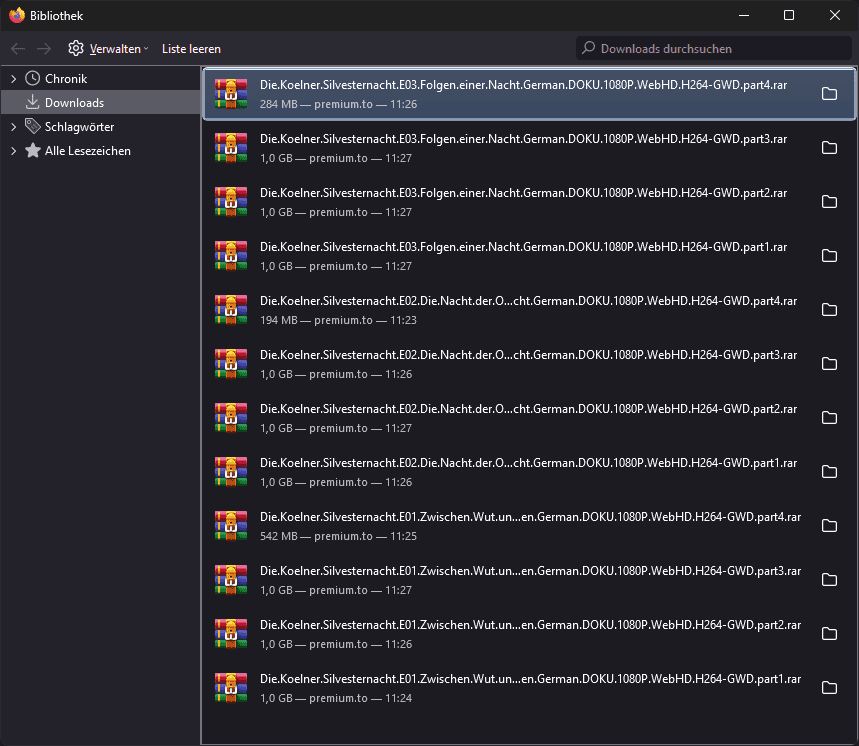The height and width of the screenshot is (746, 859).
Task: Expand the Alle Lesezeichen tree node
Action: 13,151
